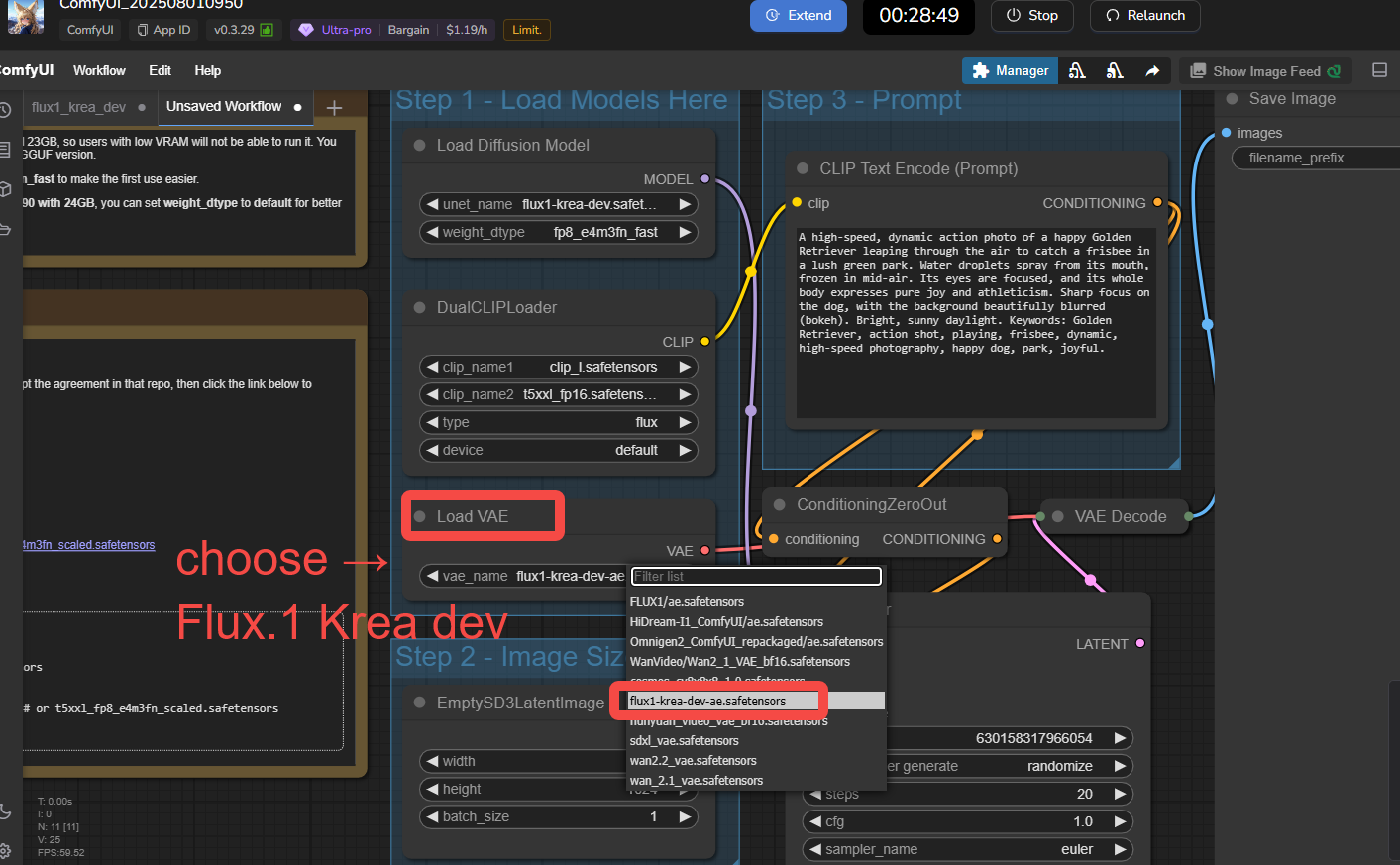The height and width of the screenshot is (865, 1400).
Task: Collapse the Load VAE node via its dot
Action: tap(419, 516)
